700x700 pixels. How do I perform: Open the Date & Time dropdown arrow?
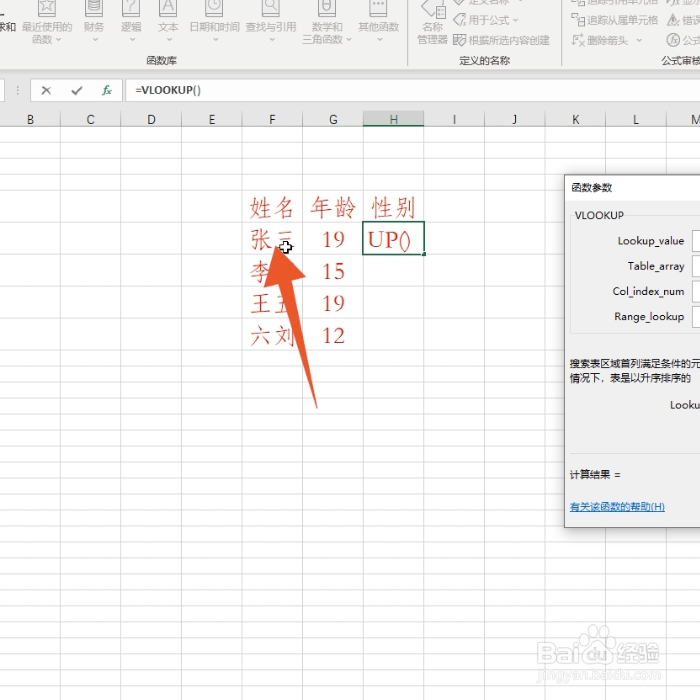click(216, 40)
